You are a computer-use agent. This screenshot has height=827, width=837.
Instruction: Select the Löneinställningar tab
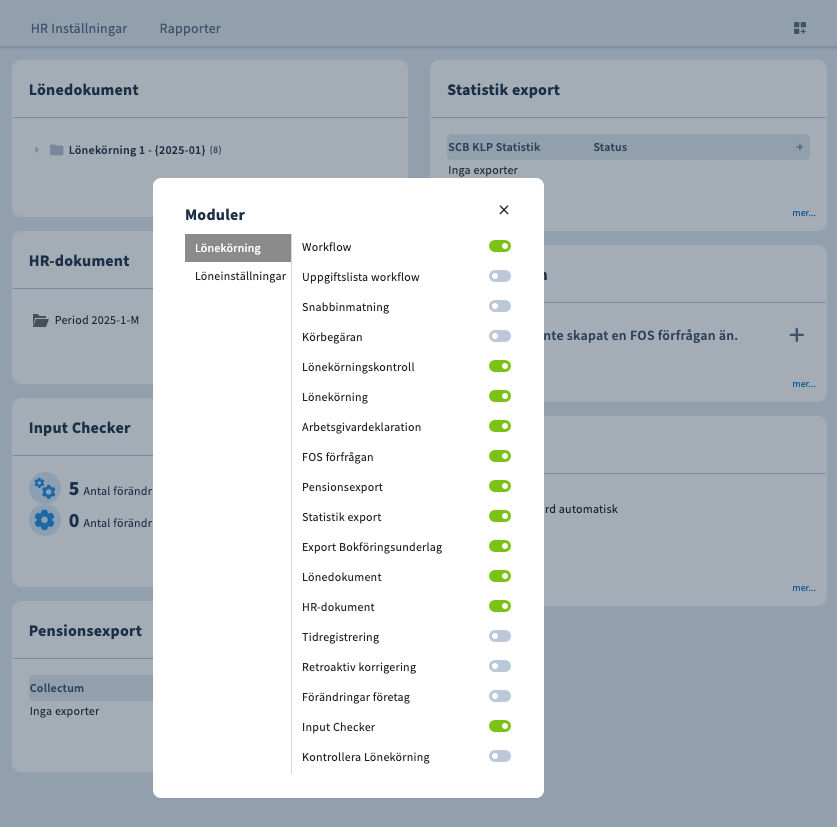pos(240,276)
